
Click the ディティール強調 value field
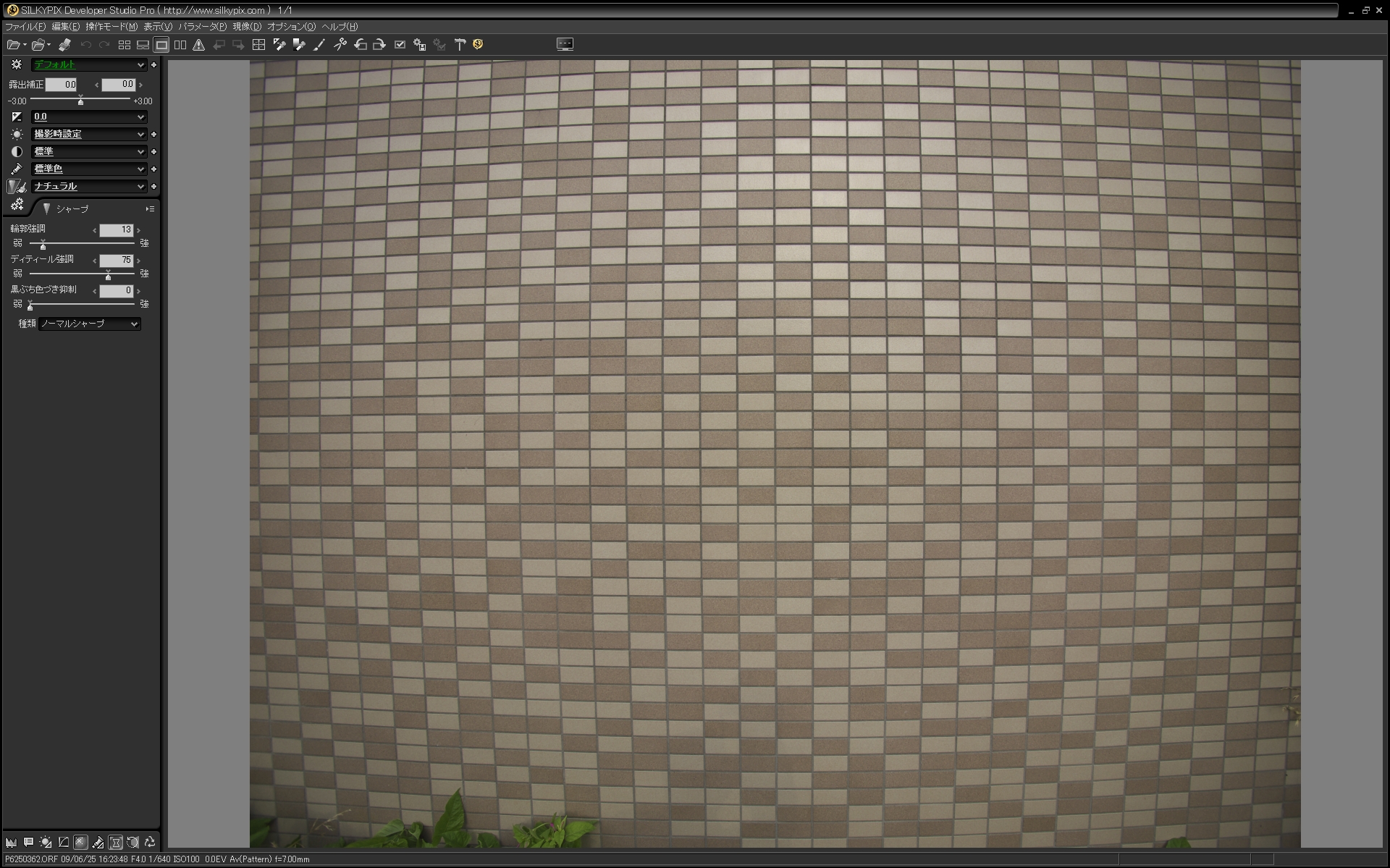pyautogui.click(x=116, y=260)
